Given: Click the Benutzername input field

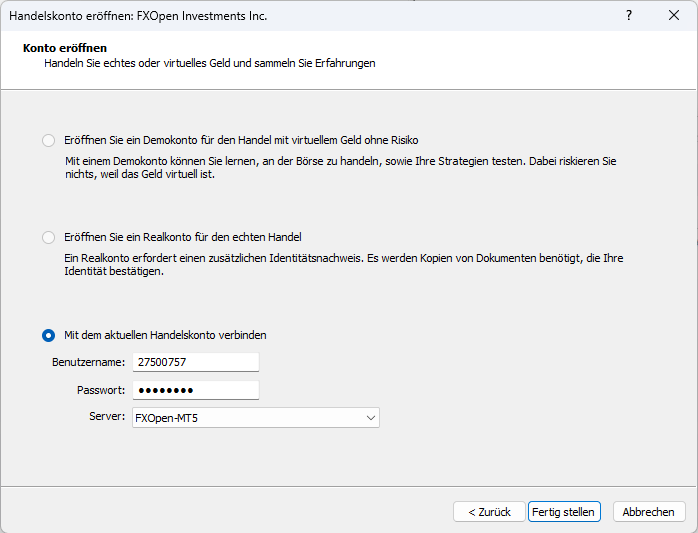Looking at the screenshot, I should (195, 362).
